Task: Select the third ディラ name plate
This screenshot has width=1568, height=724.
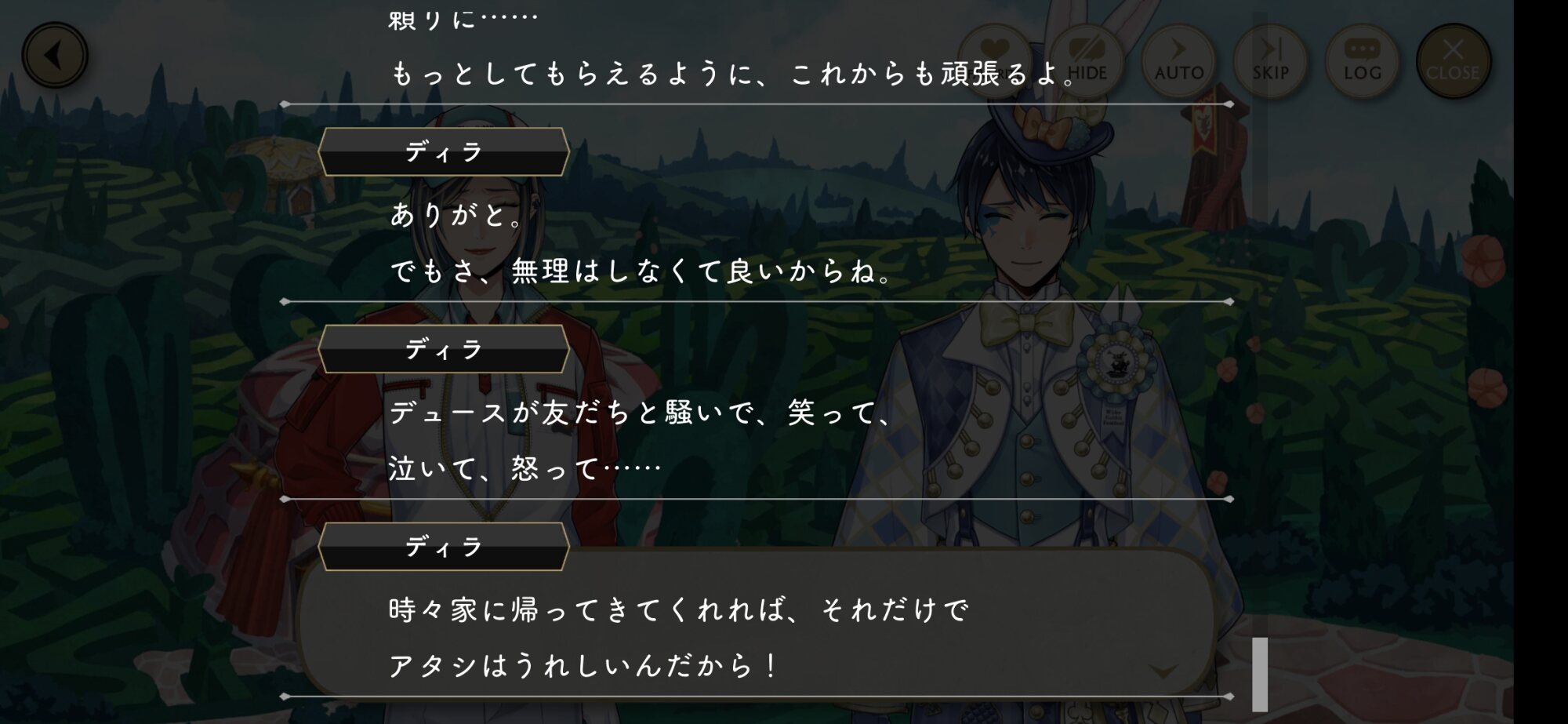Action: (x=444, y=547)
